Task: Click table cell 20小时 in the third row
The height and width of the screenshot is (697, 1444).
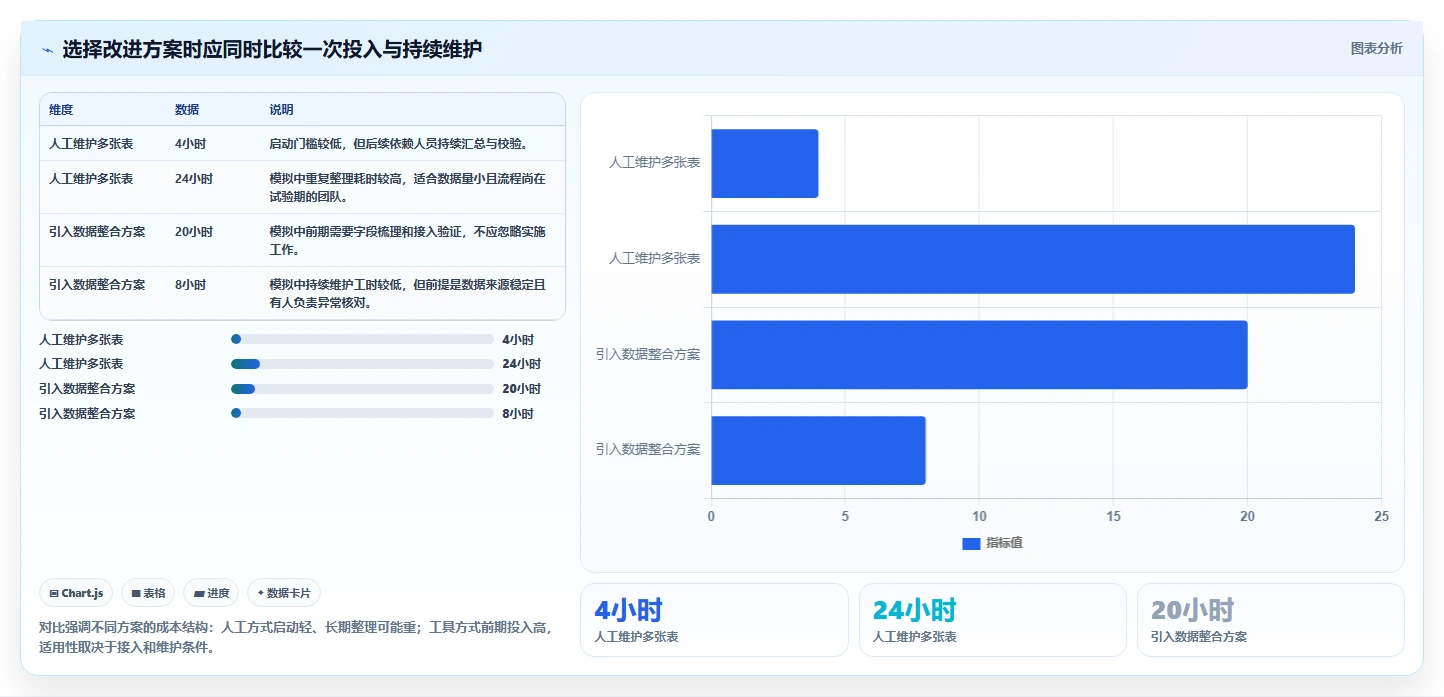Action: pyautogui.click(x=193, y=232)
